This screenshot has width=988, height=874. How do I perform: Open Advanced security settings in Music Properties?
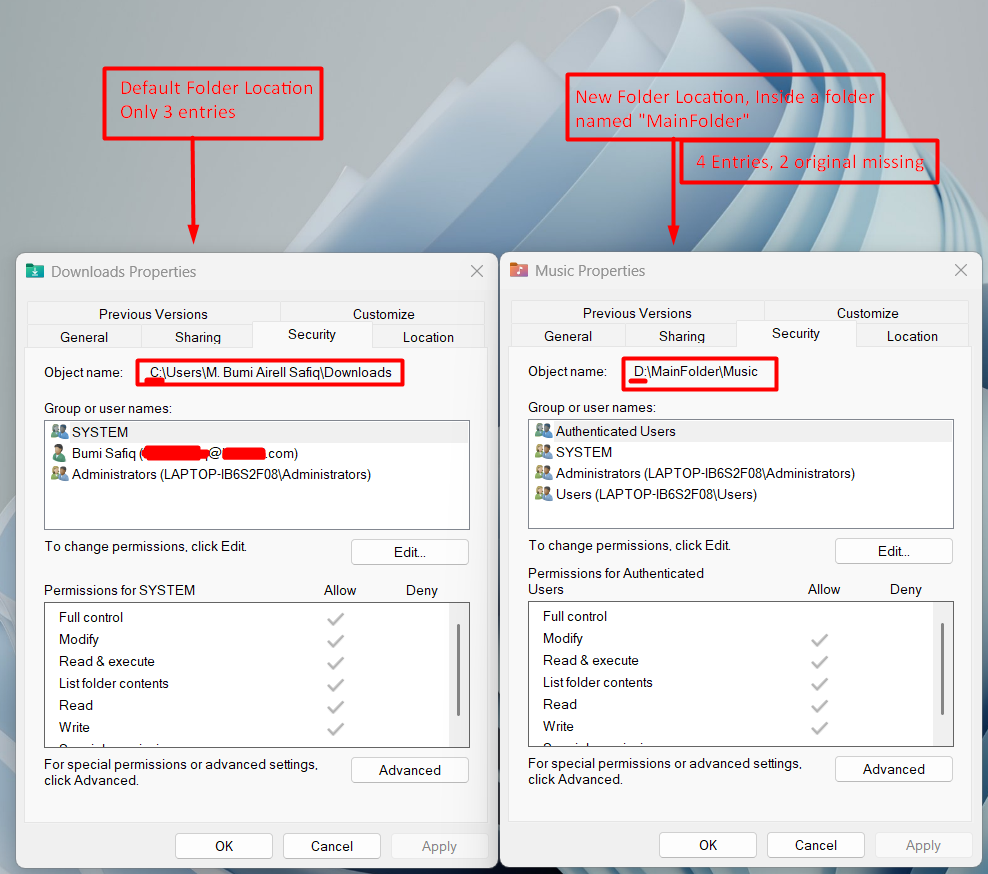(893, 769)
